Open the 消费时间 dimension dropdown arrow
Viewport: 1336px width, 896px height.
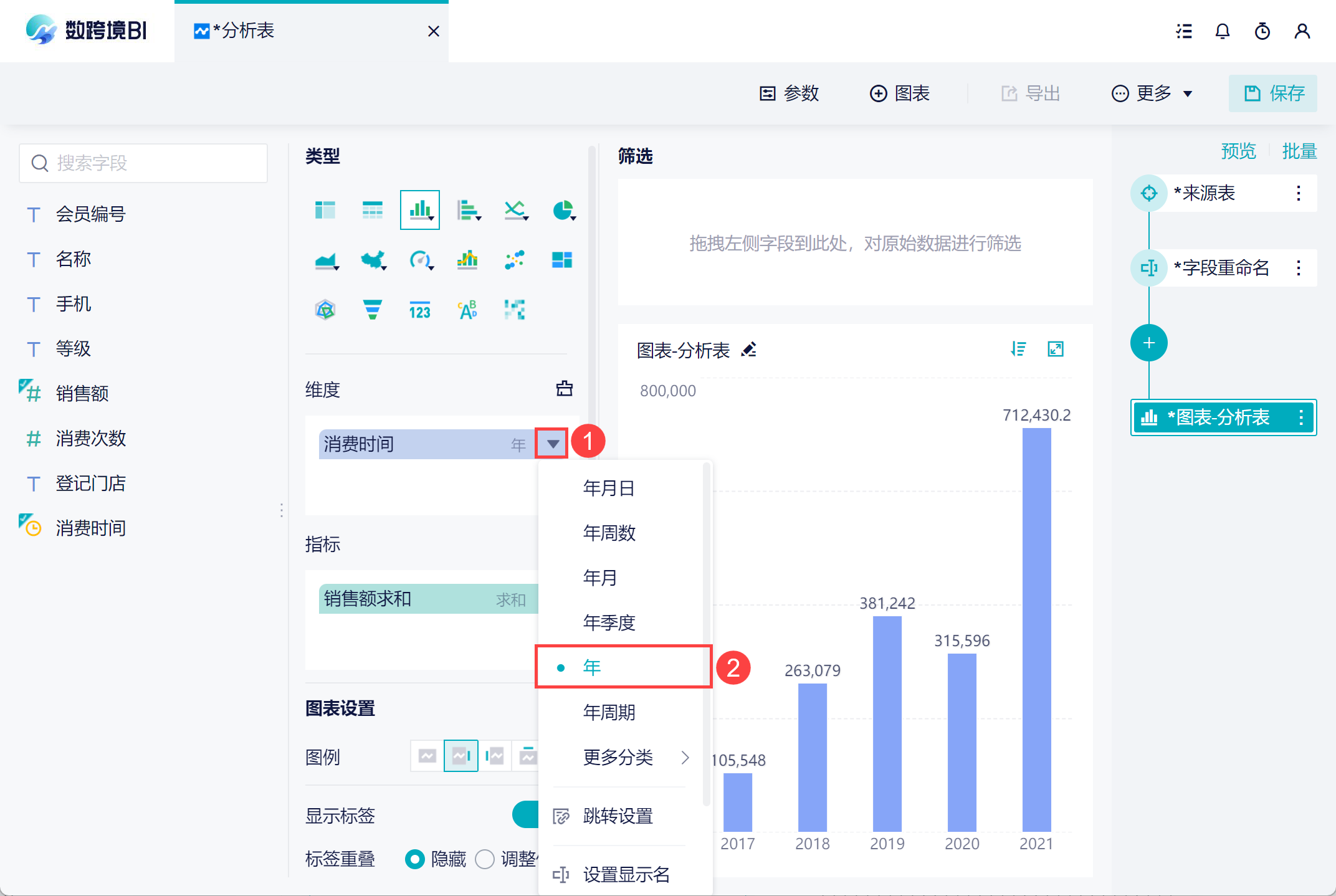(x=552, y=444)
